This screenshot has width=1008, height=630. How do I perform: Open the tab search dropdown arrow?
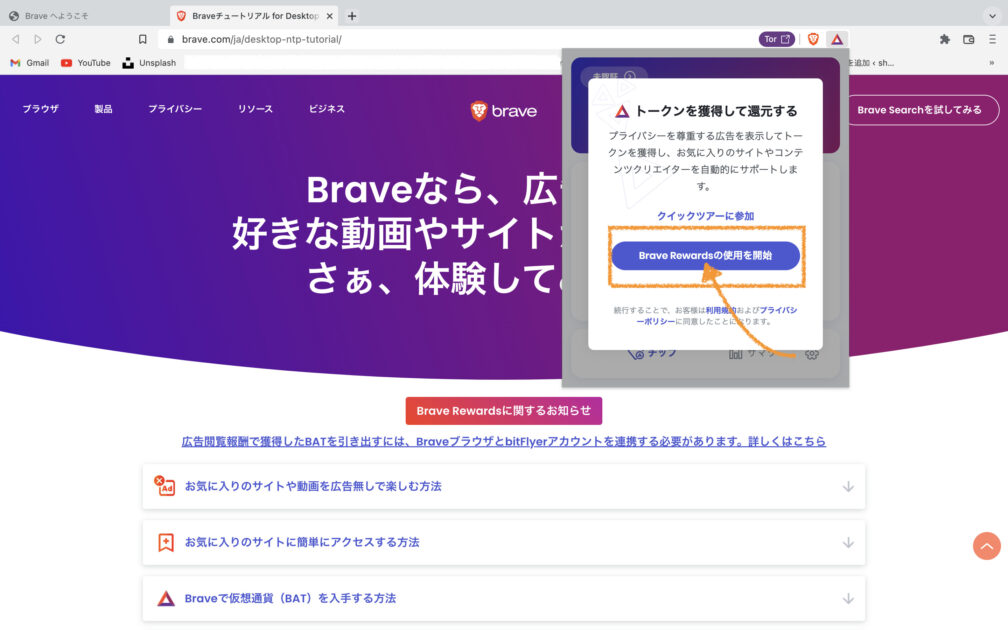point(992,16)
